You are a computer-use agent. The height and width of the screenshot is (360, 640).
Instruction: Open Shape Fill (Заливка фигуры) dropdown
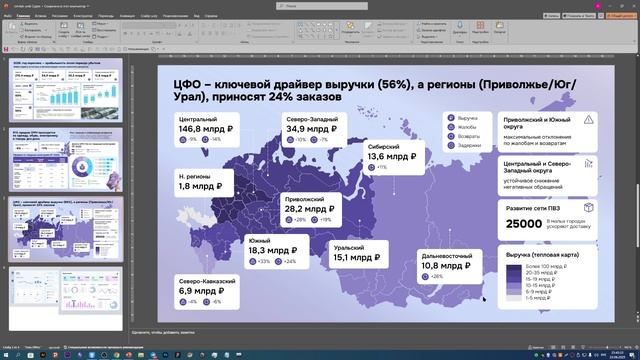[393, 24]
